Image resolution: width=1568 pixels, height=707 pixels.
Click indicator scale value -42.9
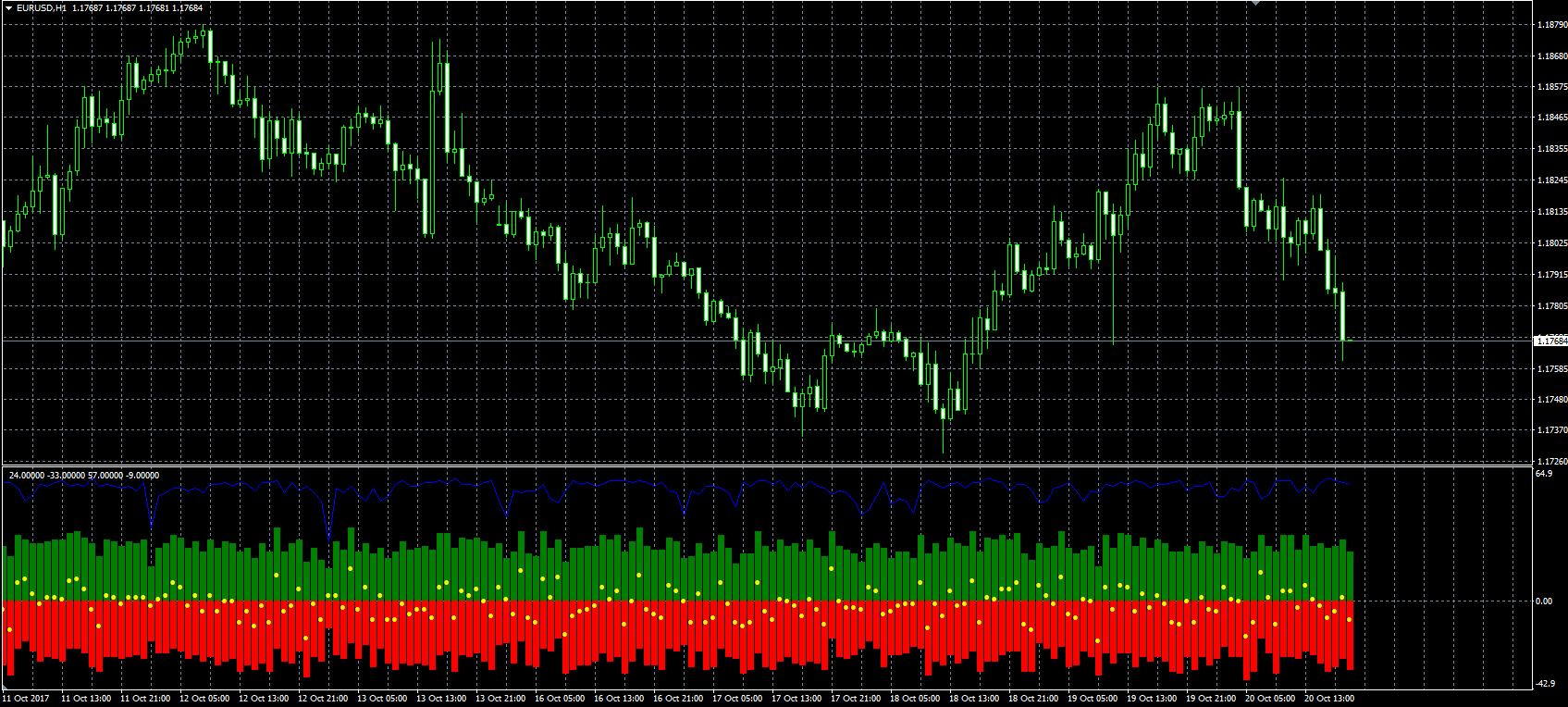pos(1545,684)
